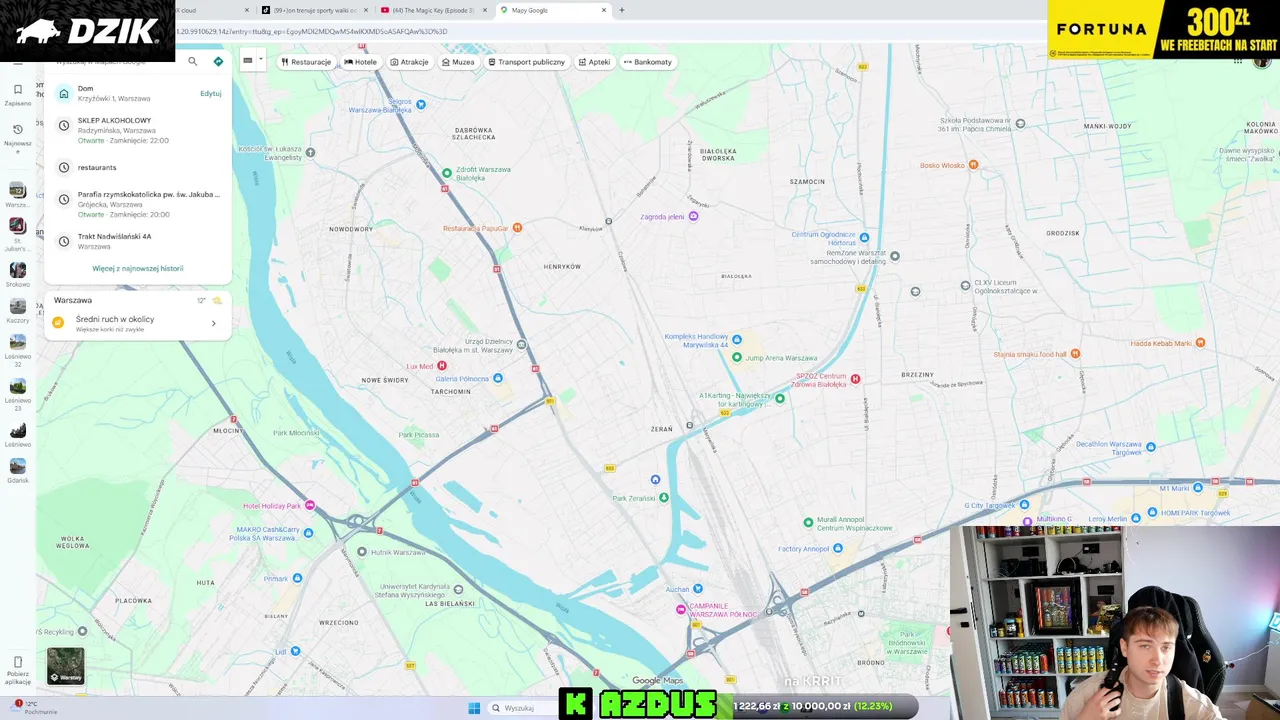
Task: Select the Decathlon Warszawa Targówek pin
Action: pos(1151,447)
